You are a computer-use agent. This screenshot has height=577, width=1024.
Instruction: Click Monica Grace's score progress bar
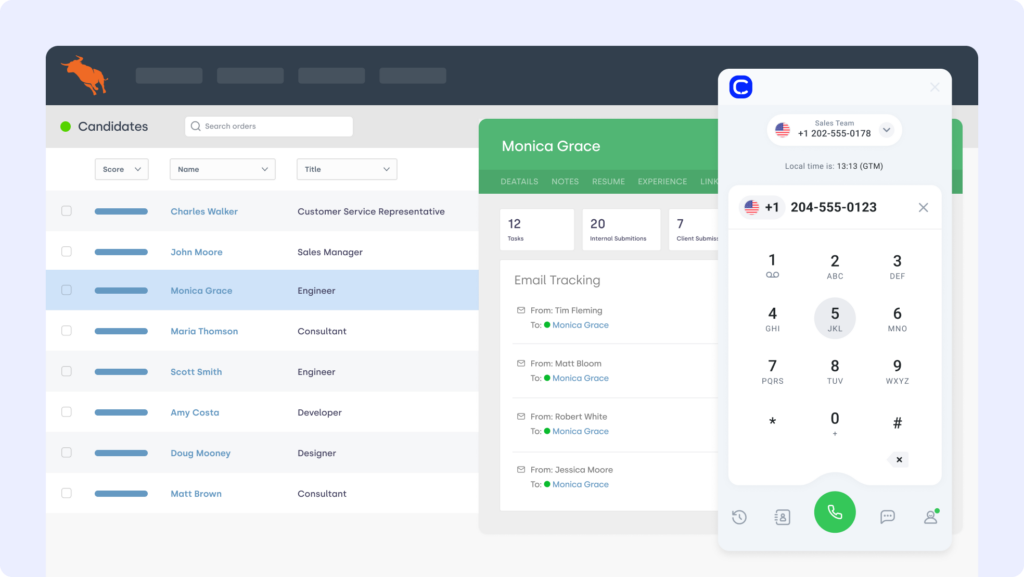click(121, 290)
